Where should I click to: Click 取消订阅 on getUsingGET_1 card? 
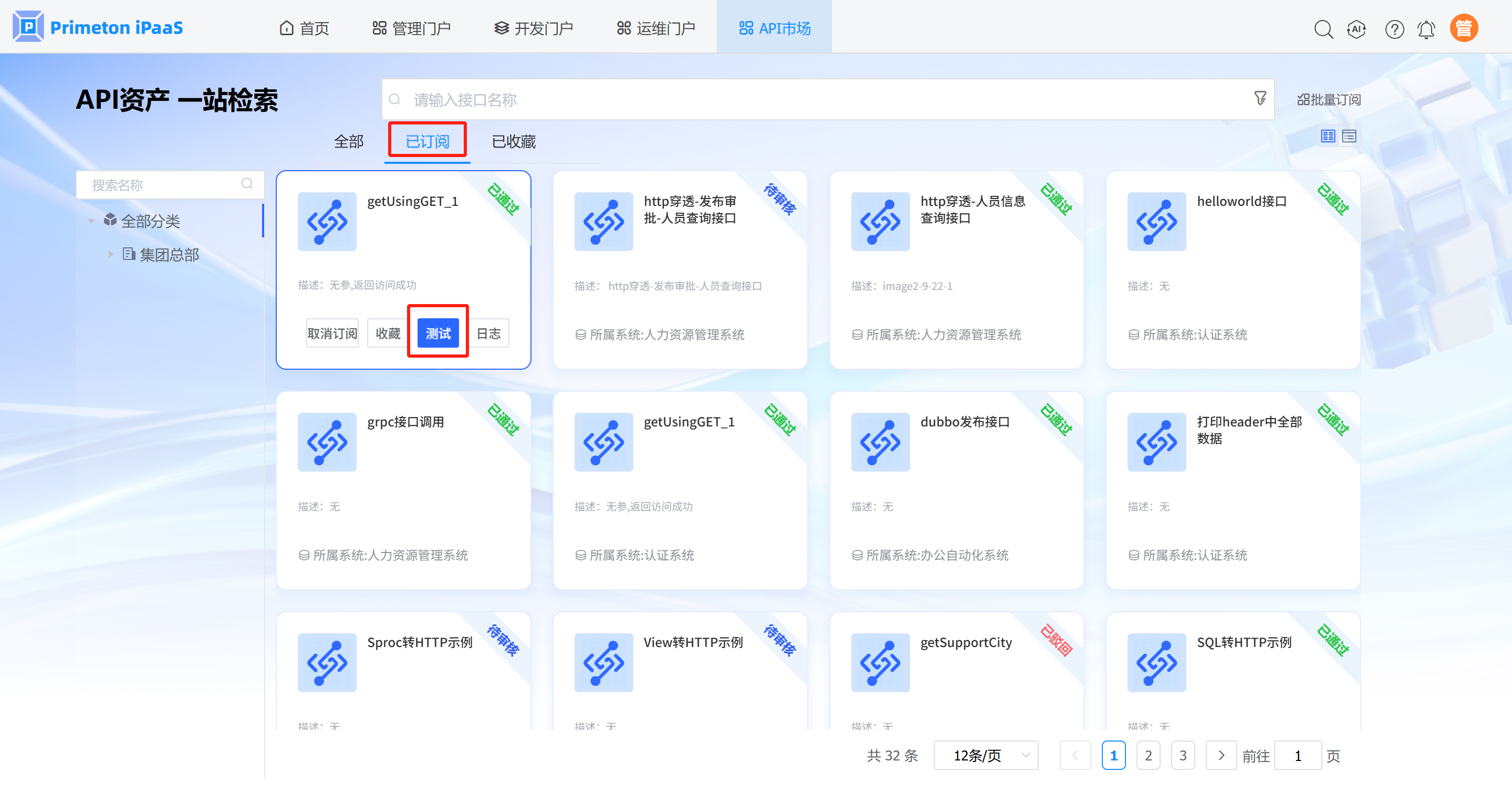(x=332, y=333)
